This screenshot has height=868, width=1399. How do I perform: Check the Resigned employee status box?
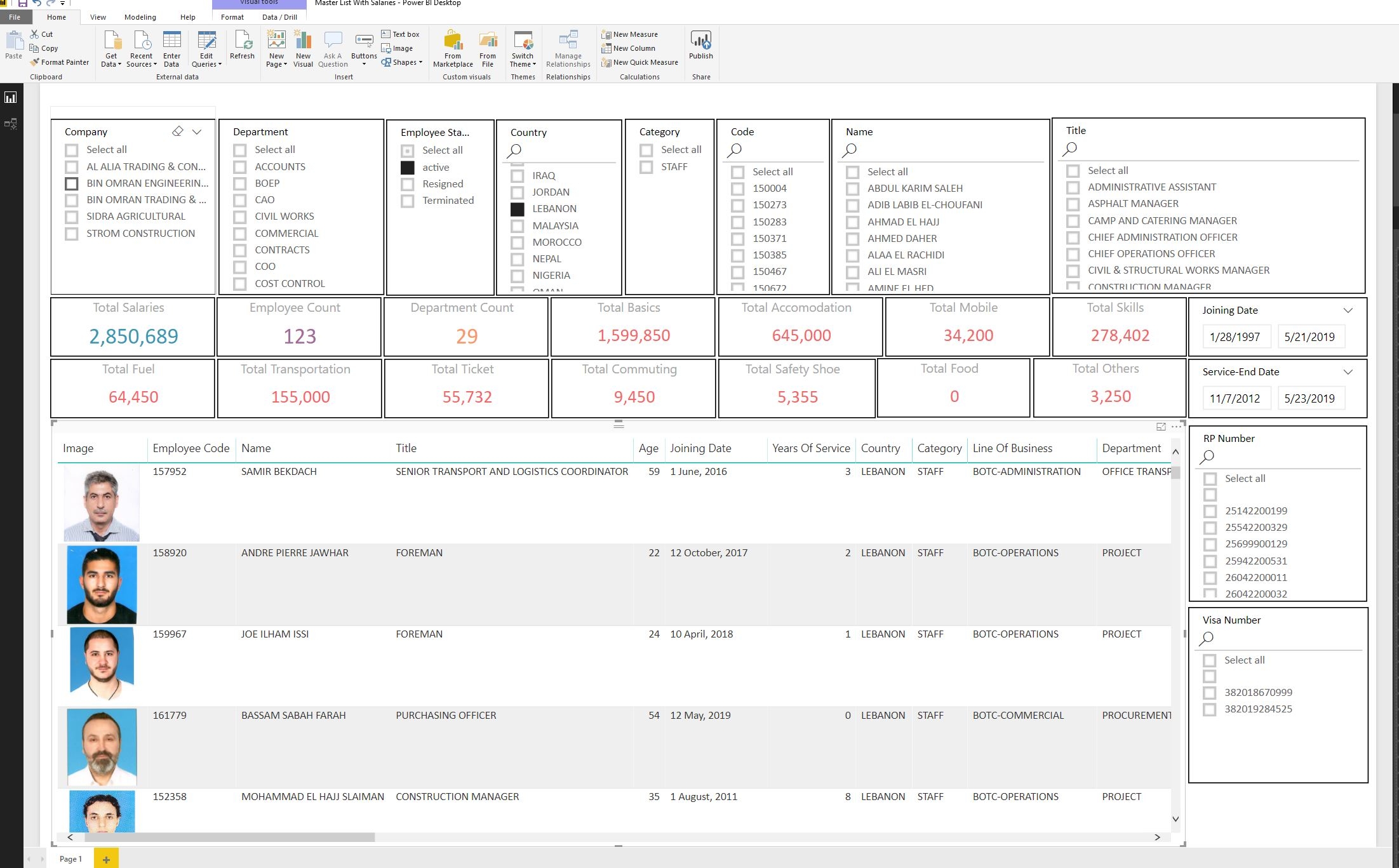(408, 184)
